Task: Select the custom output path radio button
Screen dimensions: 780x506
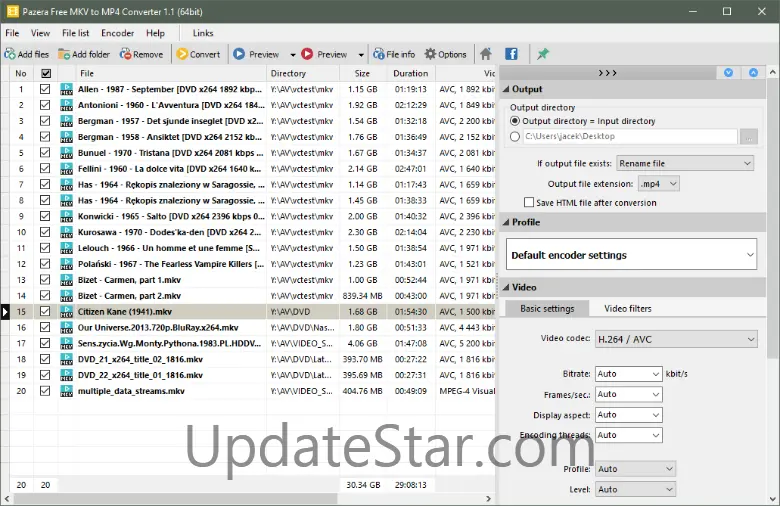Action: tap(515, 136)
